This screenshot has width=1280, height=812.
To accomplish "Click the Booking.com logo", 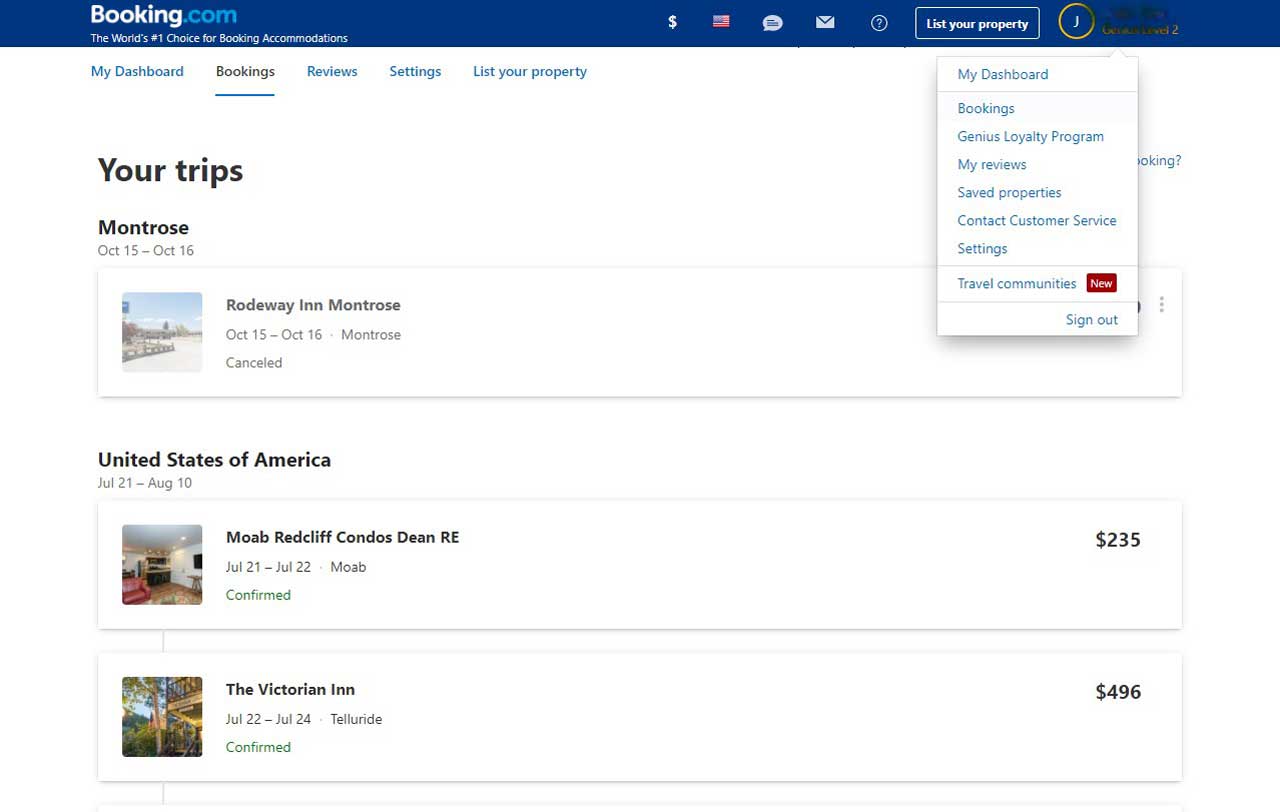I will click(164, 15).
